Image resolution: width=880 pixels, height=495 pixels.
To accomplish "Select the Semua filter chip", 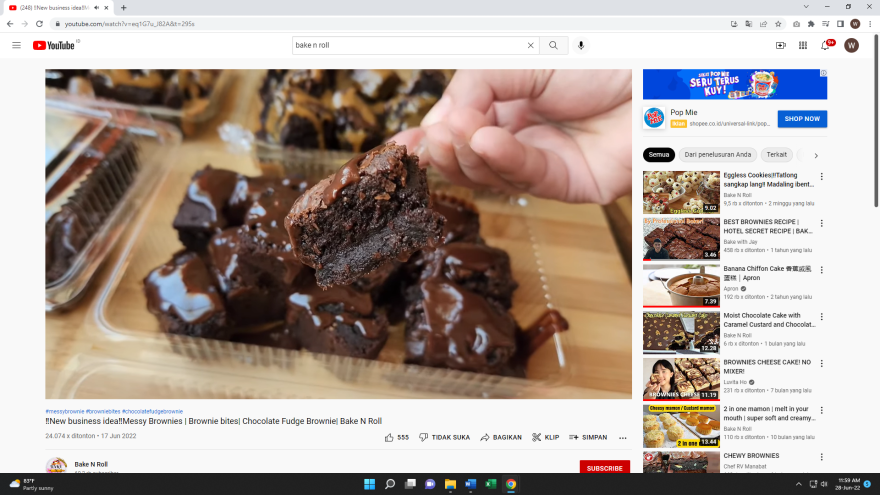I will tap(659, 154).
